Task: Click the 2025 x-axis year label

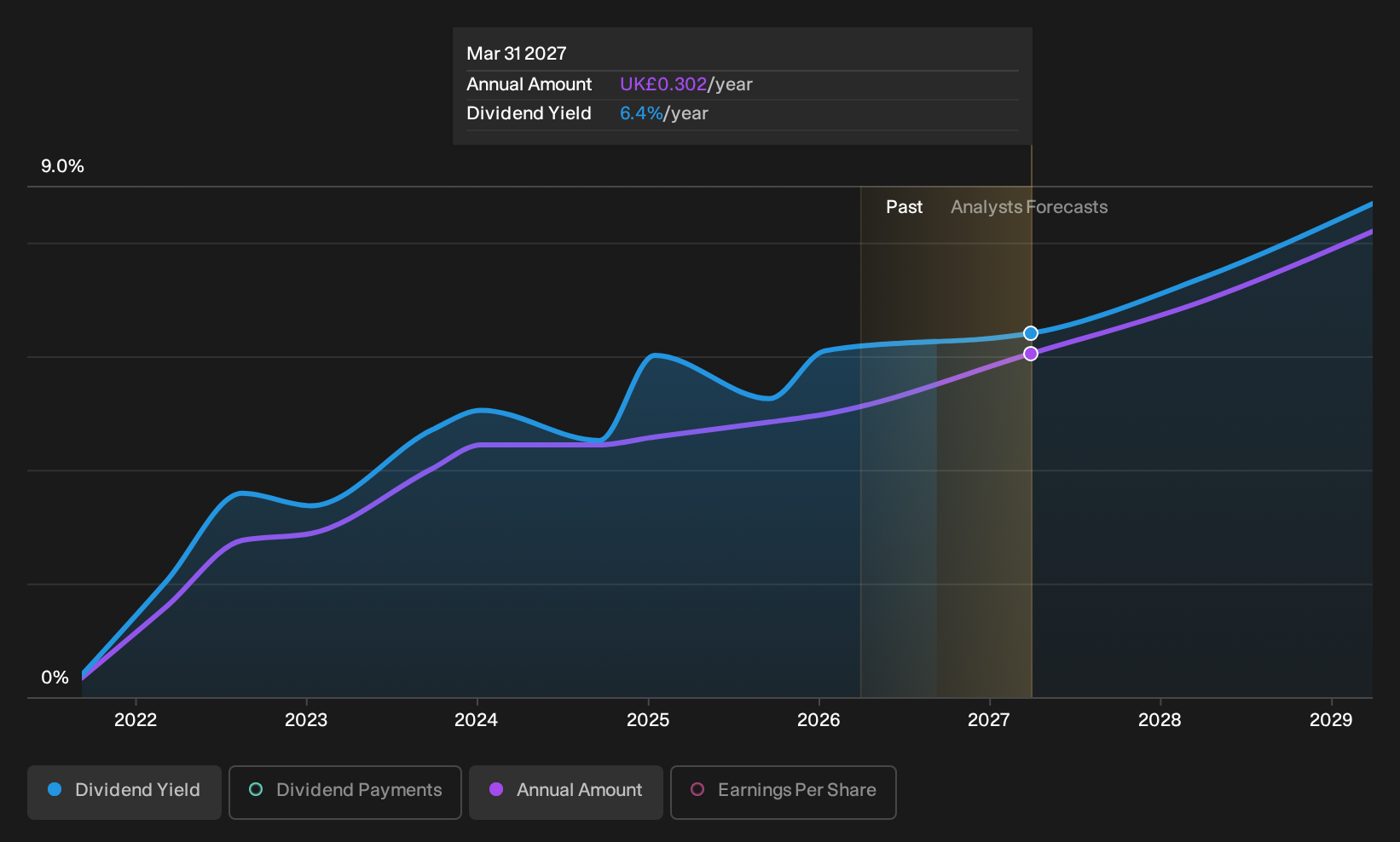Action: point(648,720)
